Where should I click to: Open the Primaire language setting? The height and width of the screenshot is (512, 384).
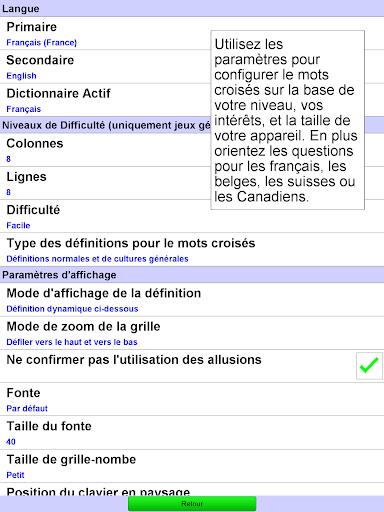[192, 33]
